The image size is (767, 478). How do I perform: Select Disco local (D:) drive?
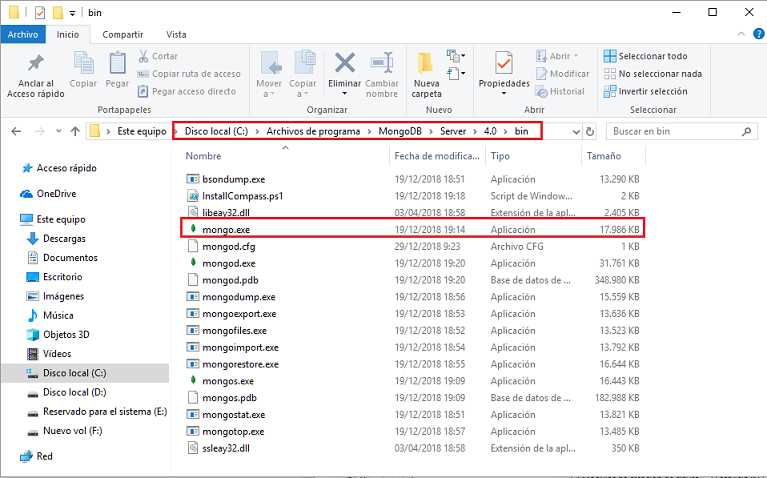pyautogui.click(x=74, y=392)
